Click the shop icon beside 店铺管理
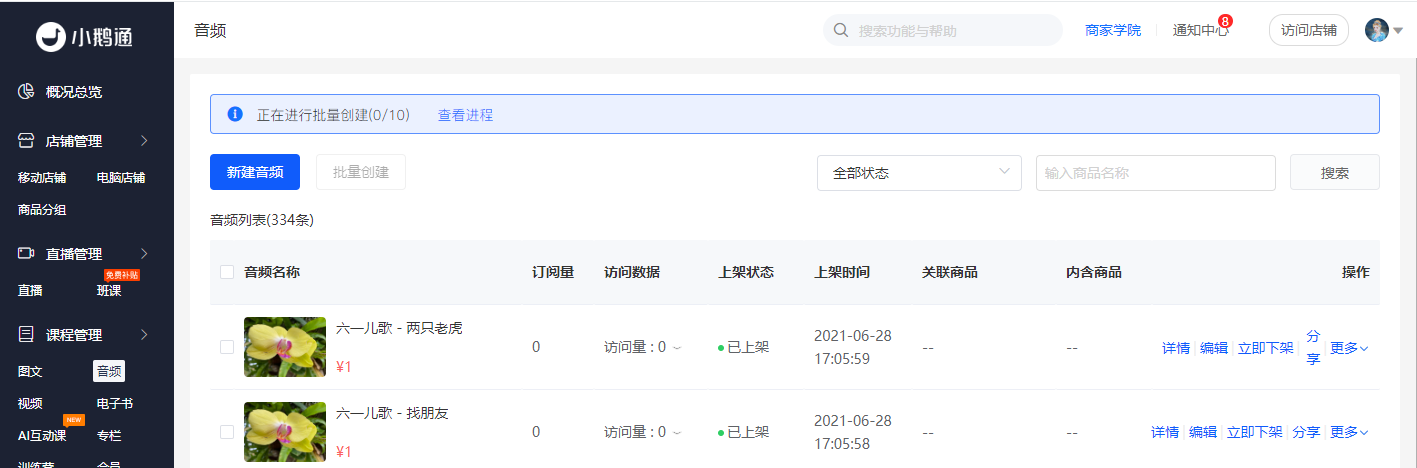This screenshot has height=468, width=1417. 27,141
